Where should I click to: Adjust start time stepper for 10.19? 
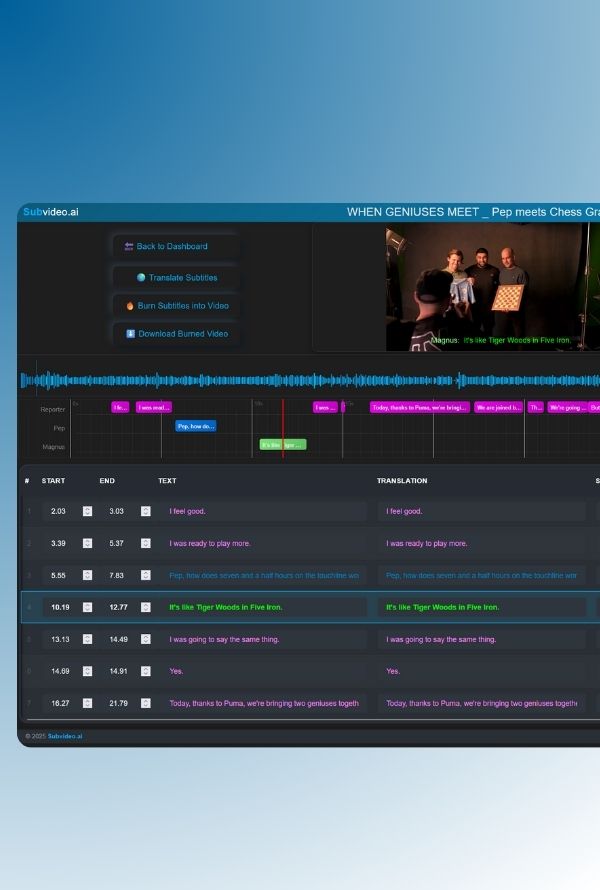(x=87, y=607)
